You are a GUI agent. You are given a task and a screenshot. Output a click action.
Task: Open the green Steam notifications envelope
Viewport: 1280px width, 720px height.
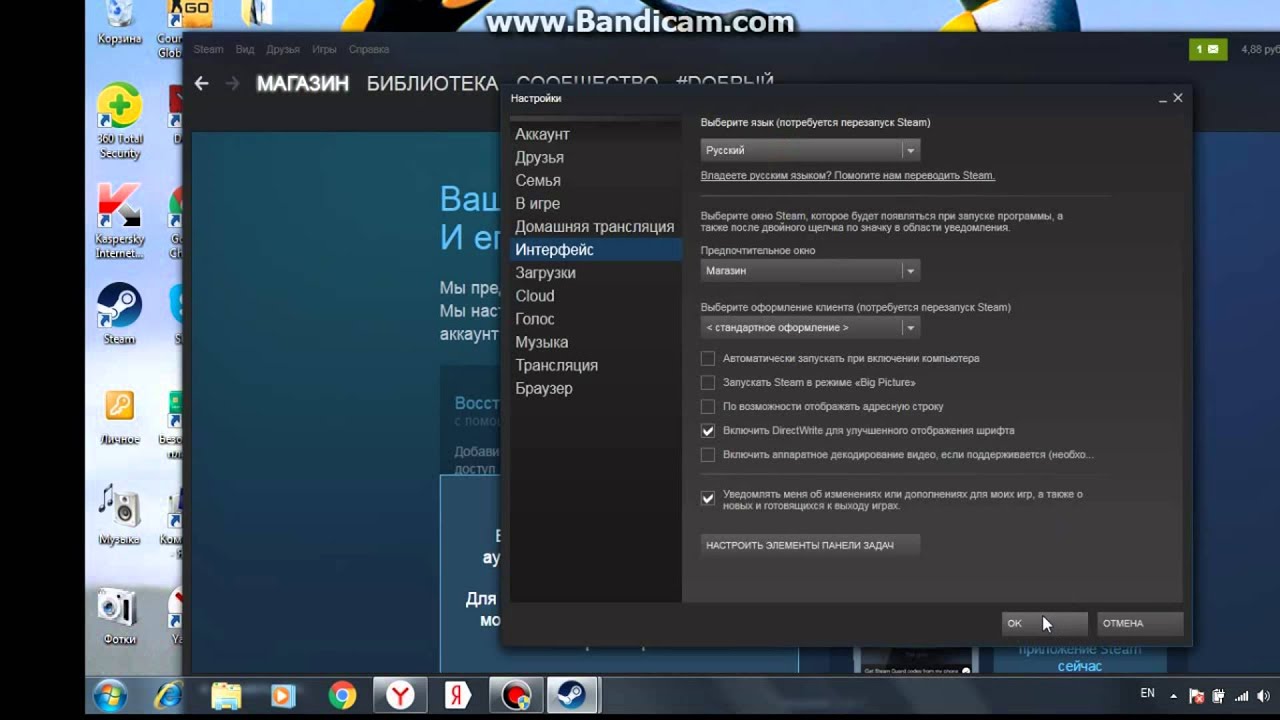click(1208, 49)
